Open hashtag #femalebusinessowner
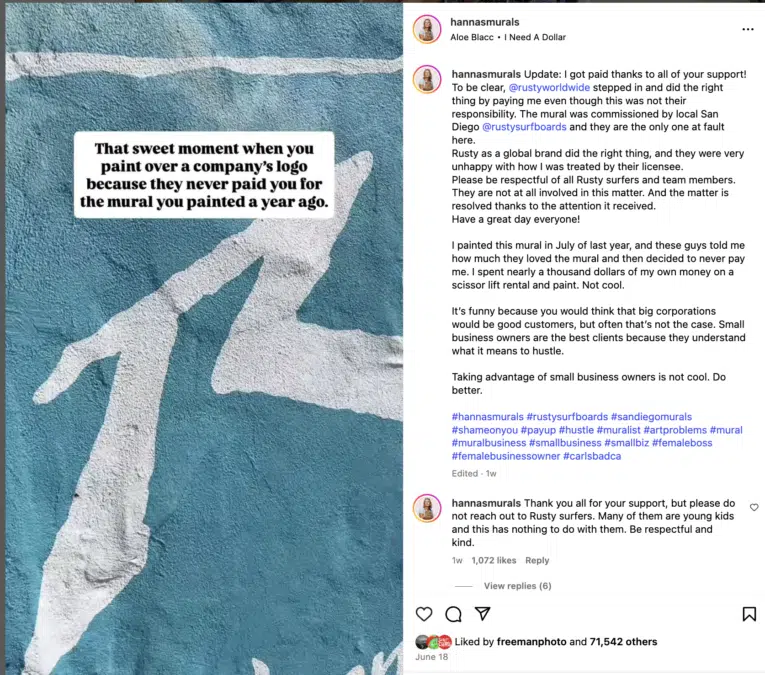765x675 pixels. pos(506,456)
